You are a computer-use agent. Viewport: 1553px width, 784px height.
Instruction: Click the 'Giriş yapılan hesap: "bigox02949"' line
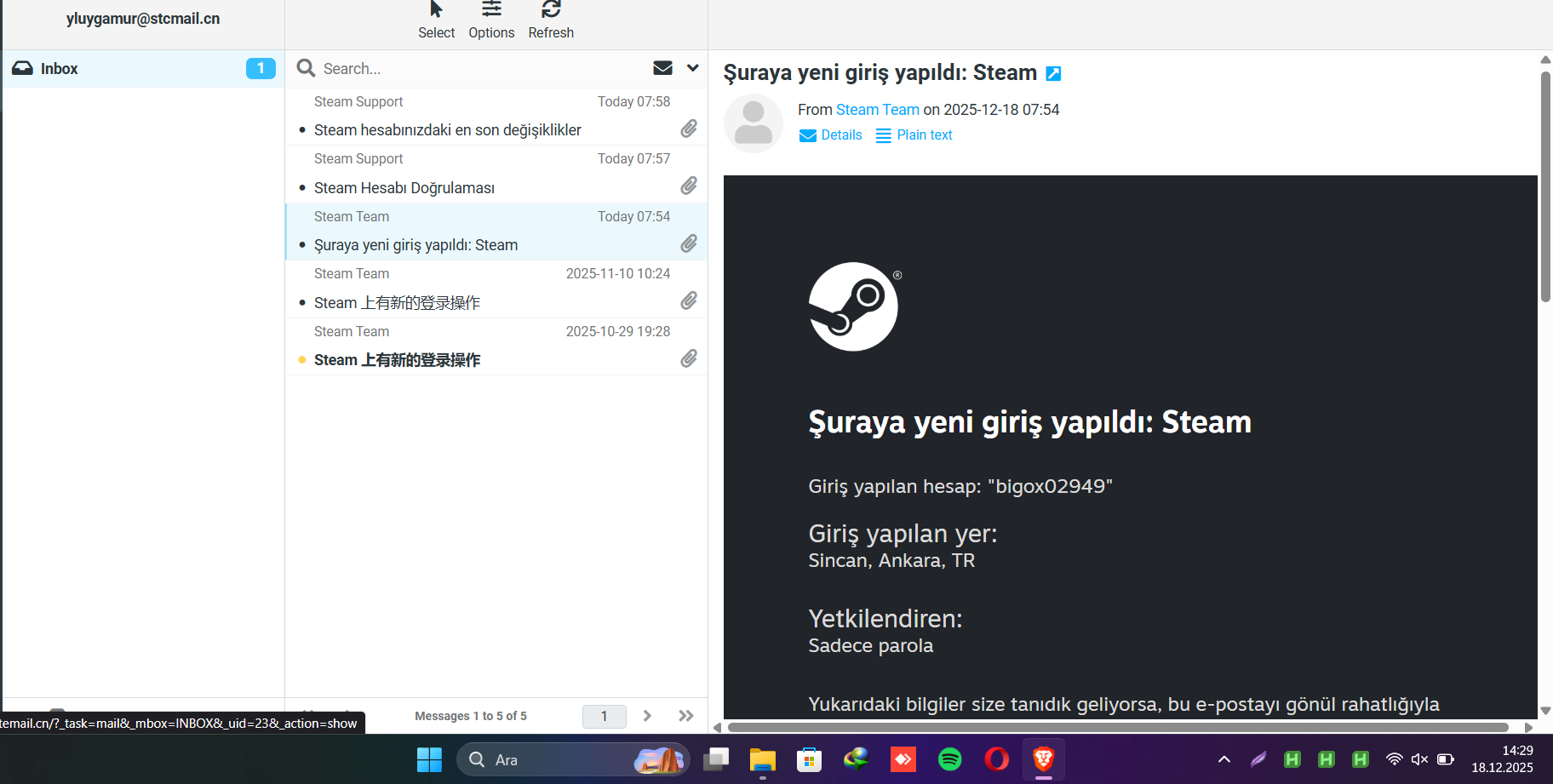960,486
